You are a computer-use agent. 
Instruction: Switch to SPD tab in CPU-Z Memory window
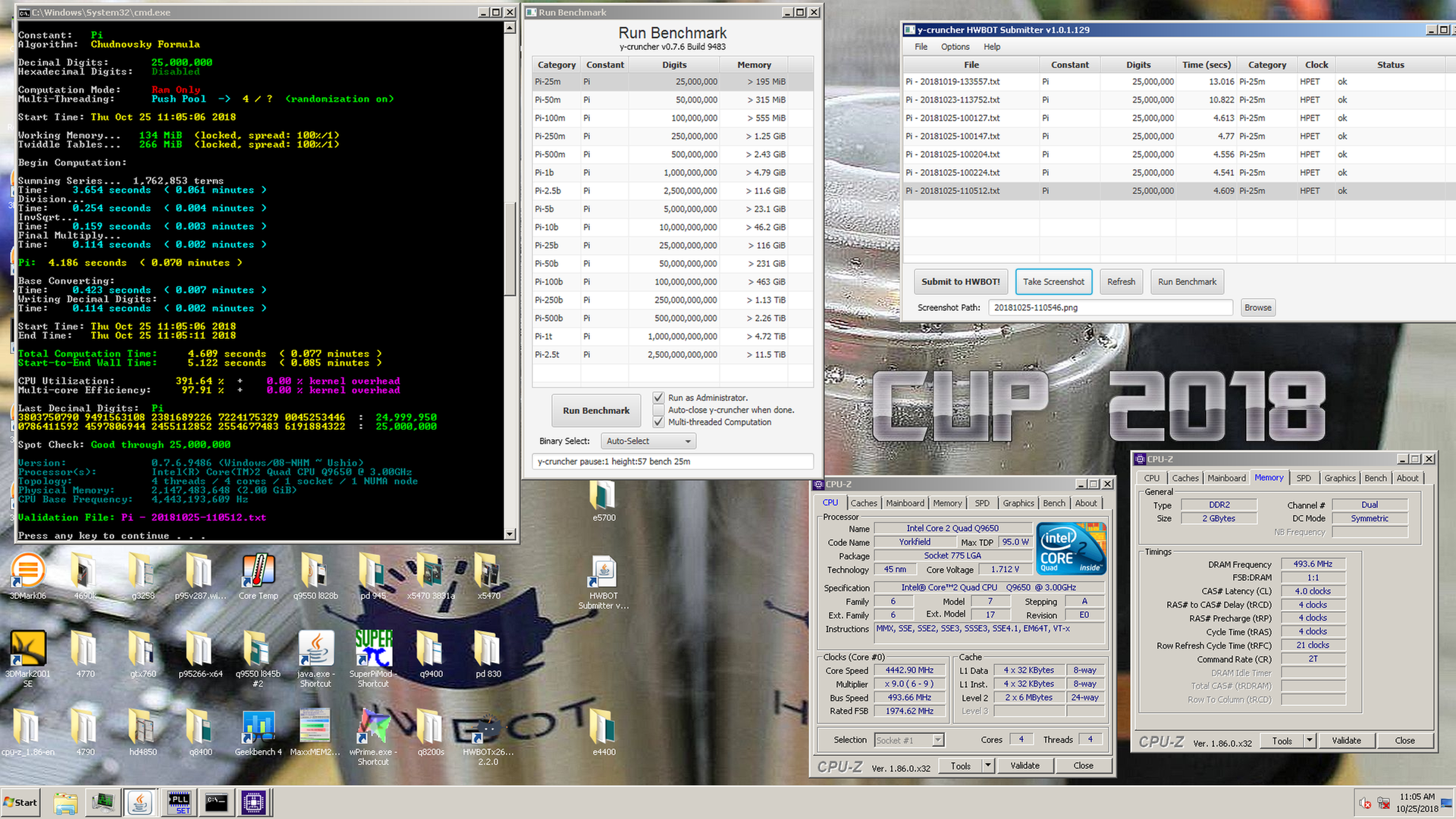pos(1304,478)
